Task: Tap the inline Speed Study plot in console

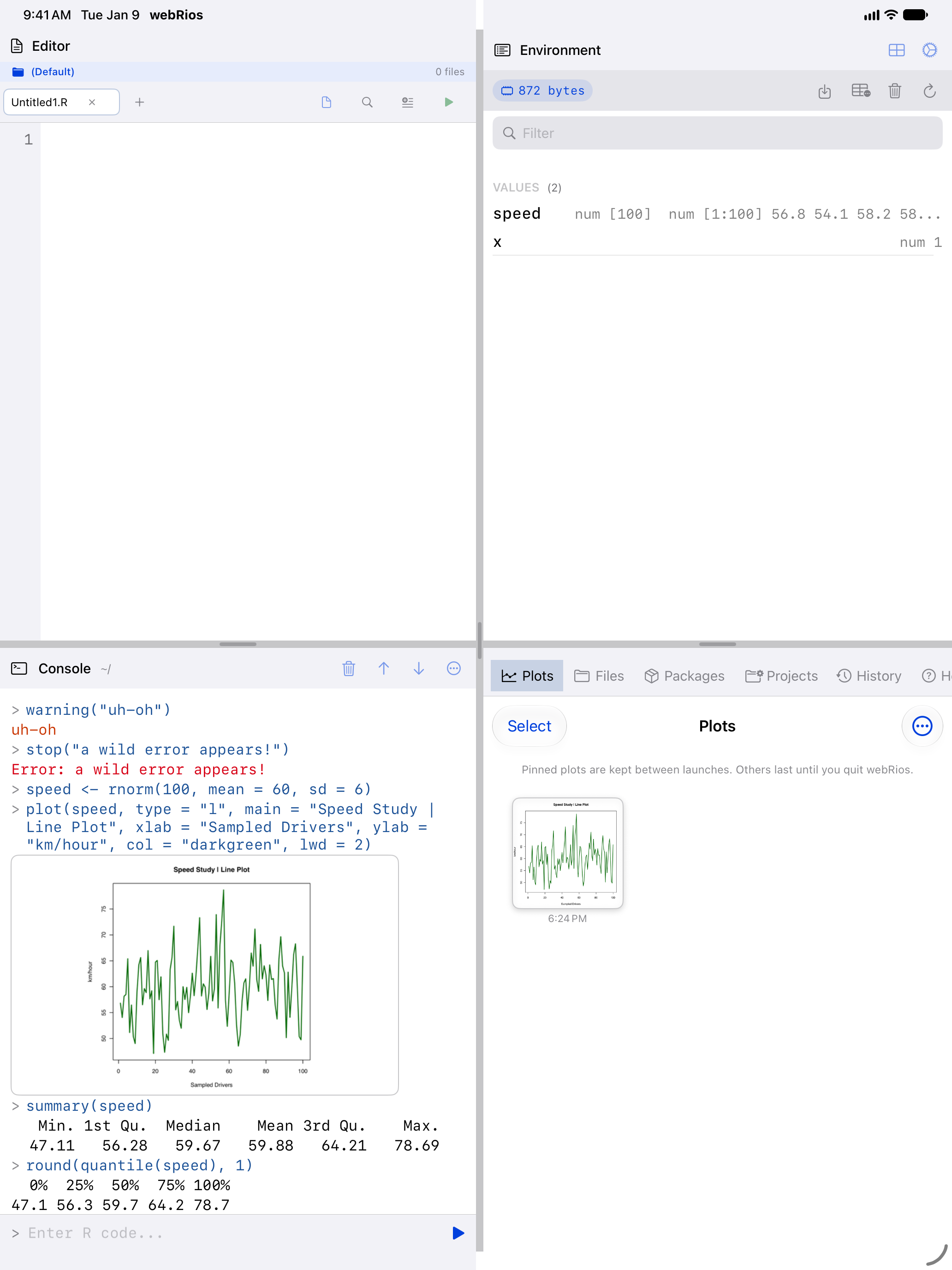Action: [x=205, y=975]
